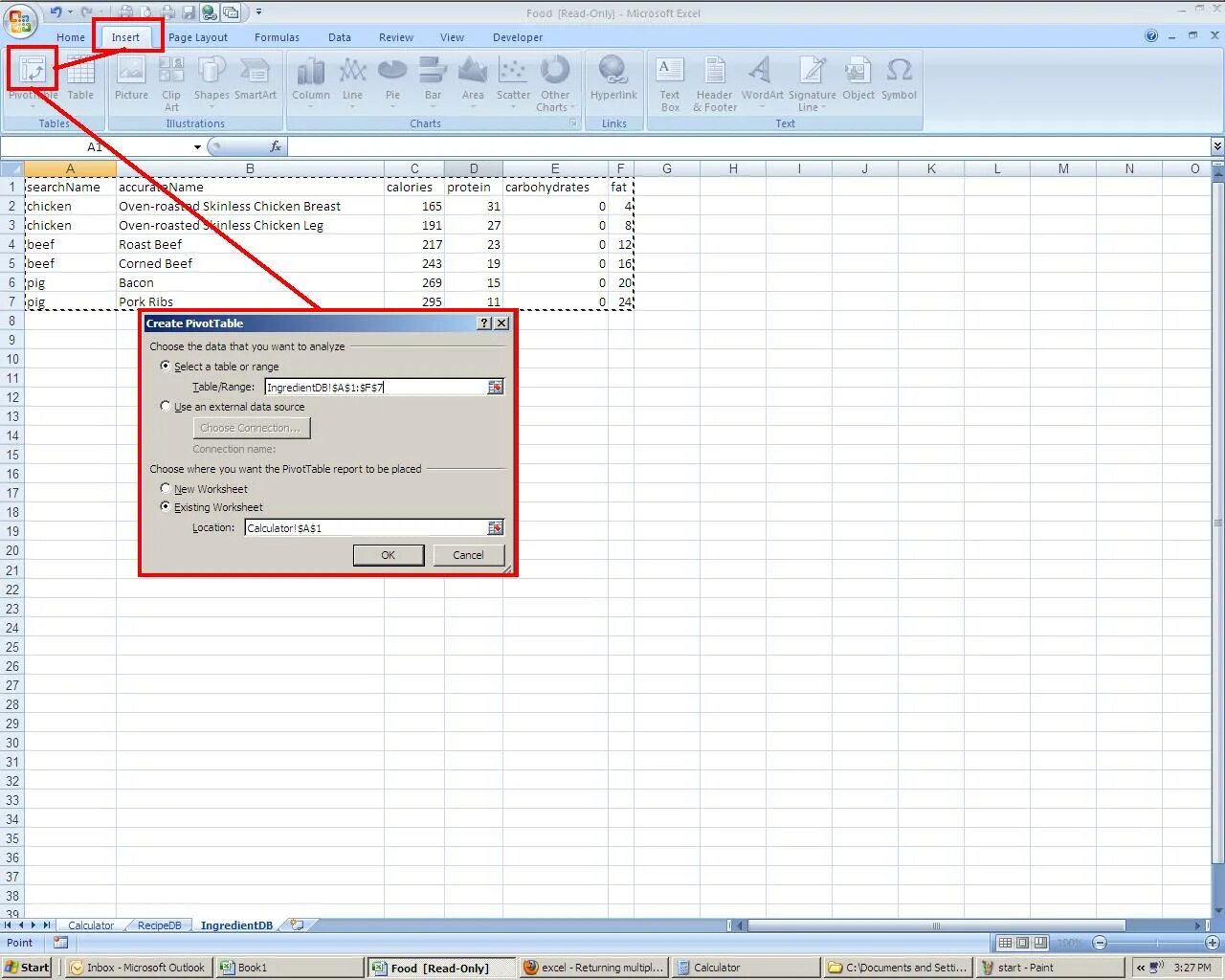The height and width of the screenshot is (980, 1225).
Task: Select column D header
Action: click(x=474, y=168)
